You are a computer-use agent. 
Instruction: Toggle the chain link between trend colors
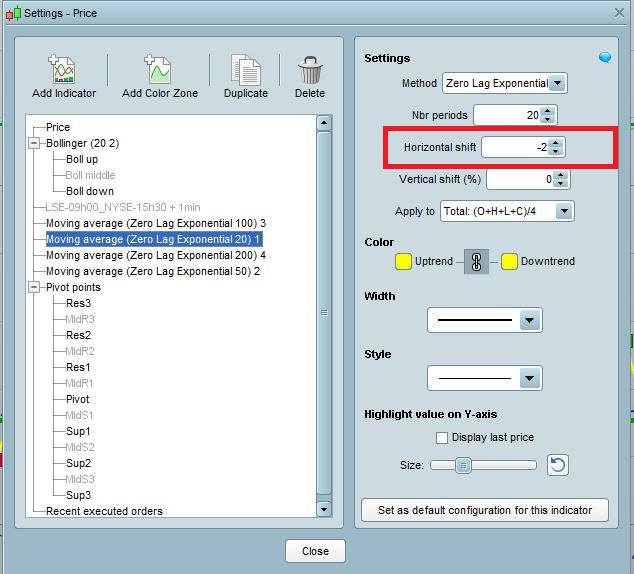pos(476,262)
